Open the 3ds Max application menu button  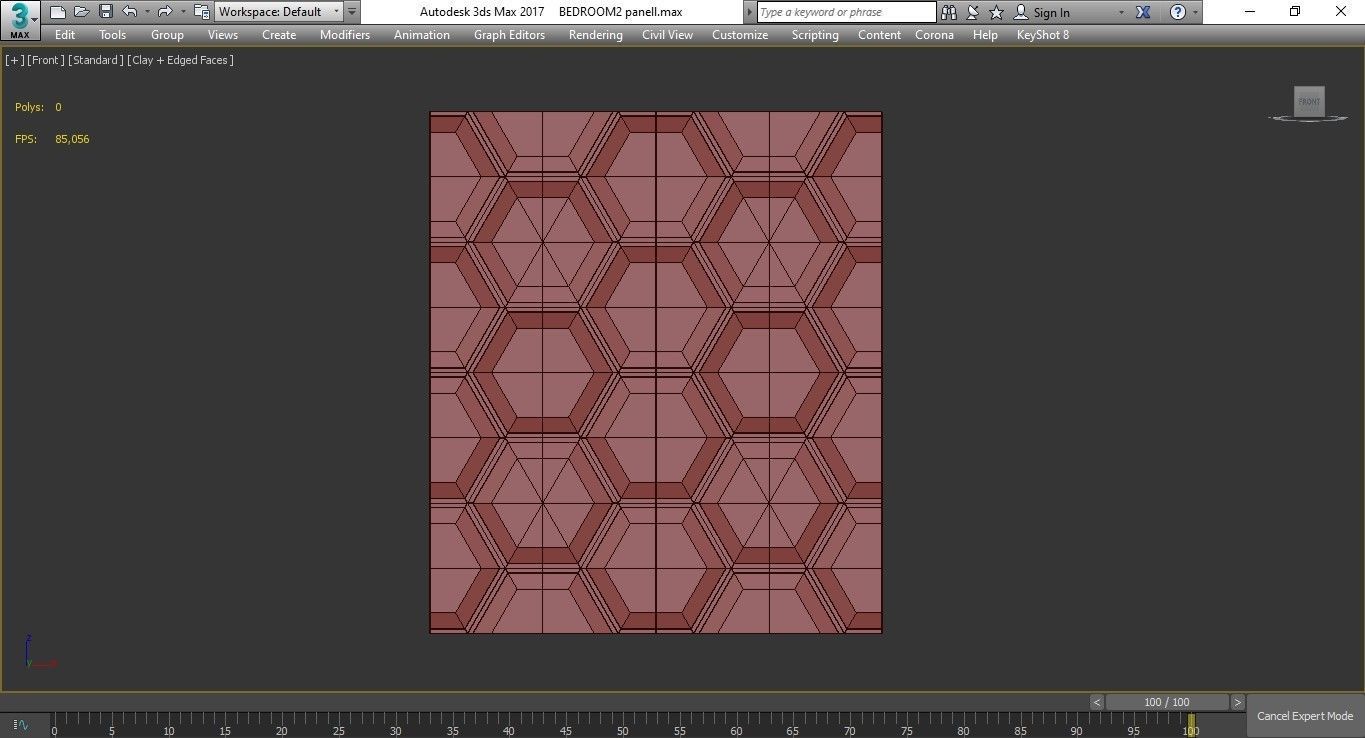[x=20, y=19]
